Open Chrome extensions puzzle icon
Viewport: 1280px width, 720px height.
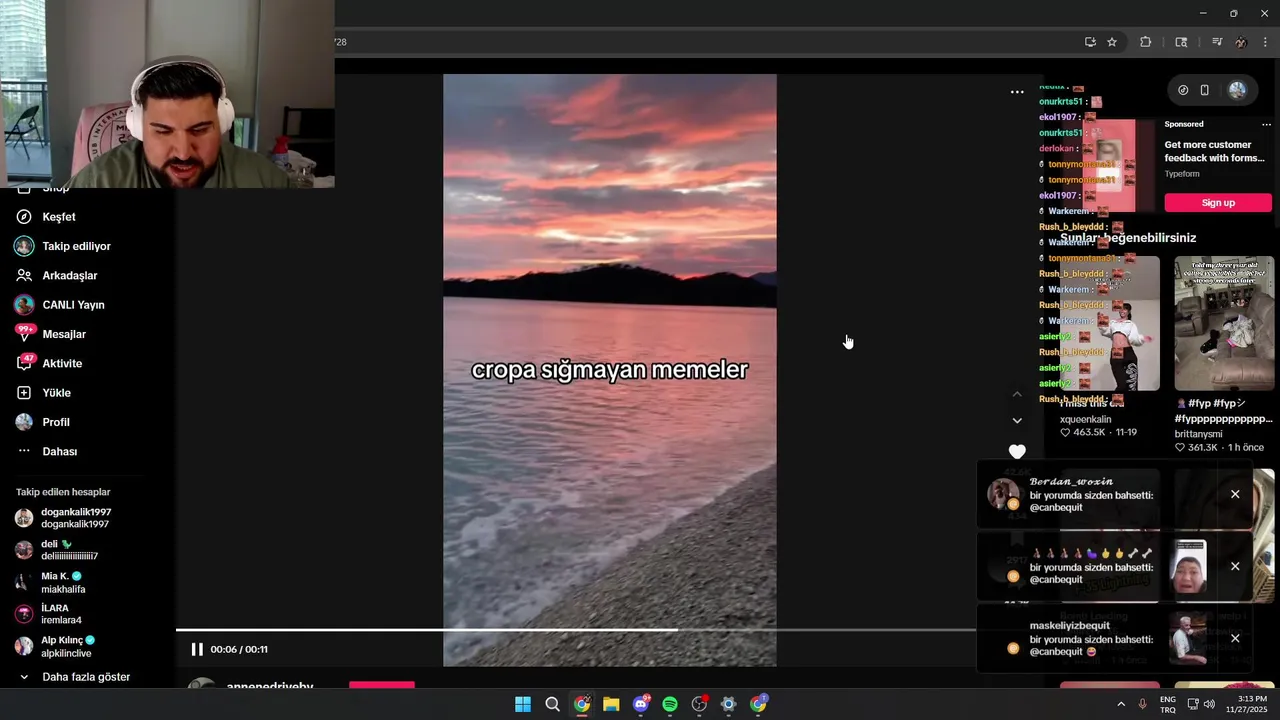(1146, 42)
